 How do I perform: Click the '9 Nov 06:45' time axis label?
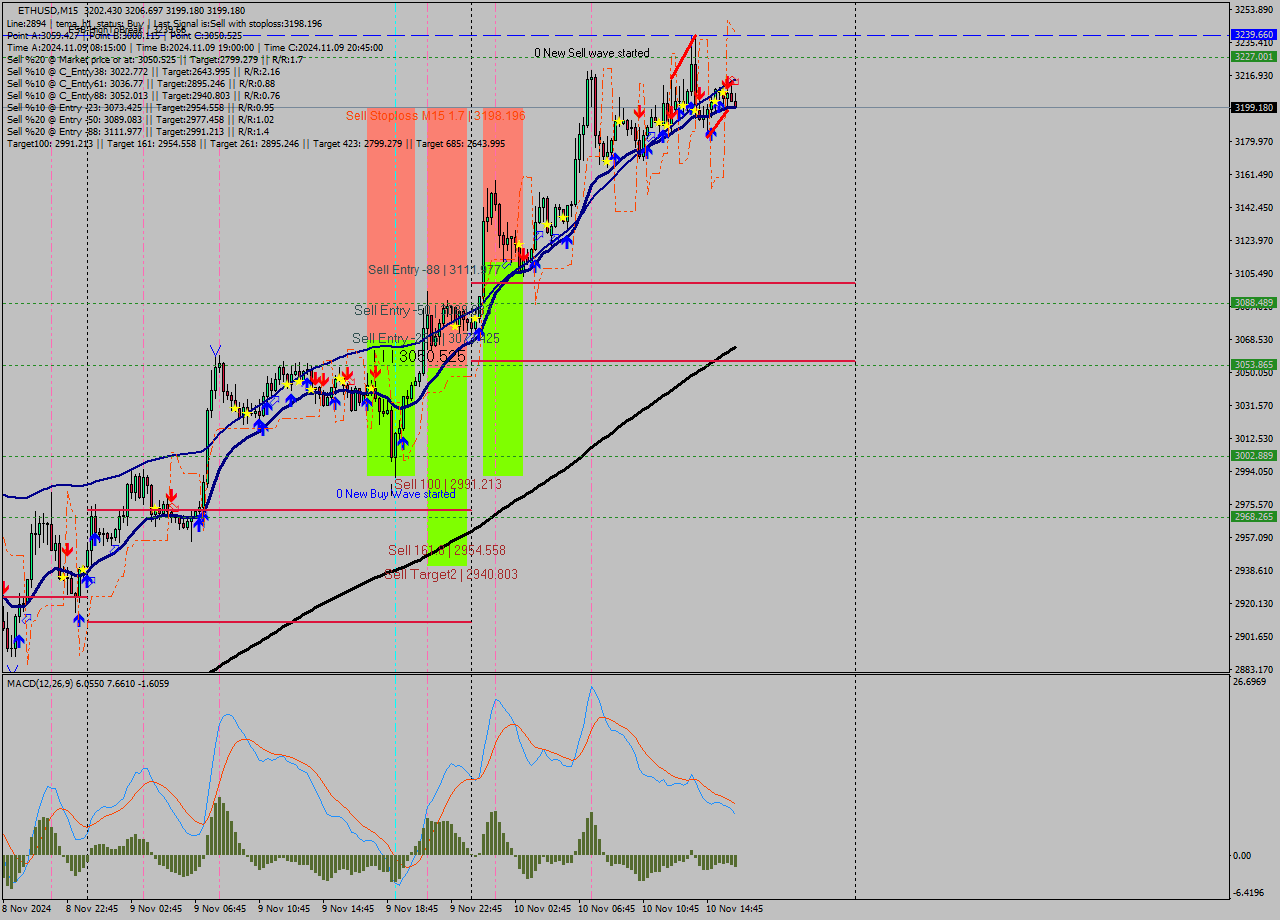[x=220, y=909]
